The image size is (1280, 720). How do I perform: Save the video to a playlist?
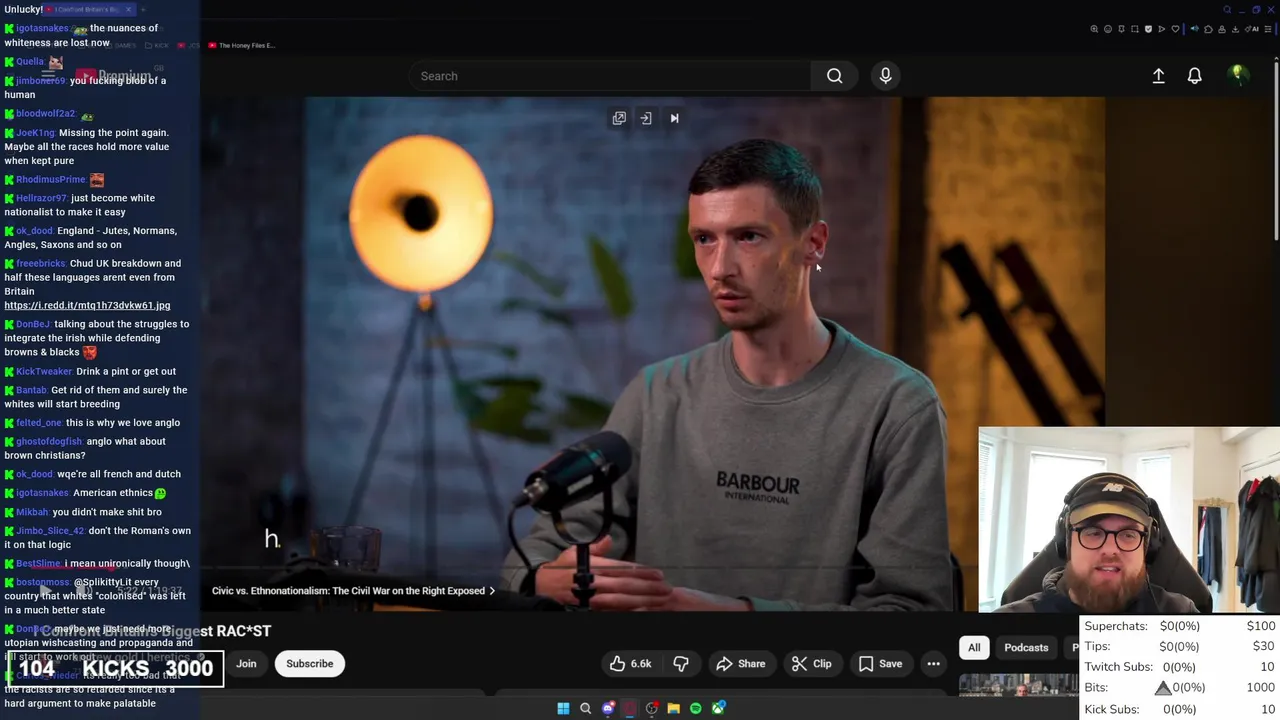[x=881, y=664]
